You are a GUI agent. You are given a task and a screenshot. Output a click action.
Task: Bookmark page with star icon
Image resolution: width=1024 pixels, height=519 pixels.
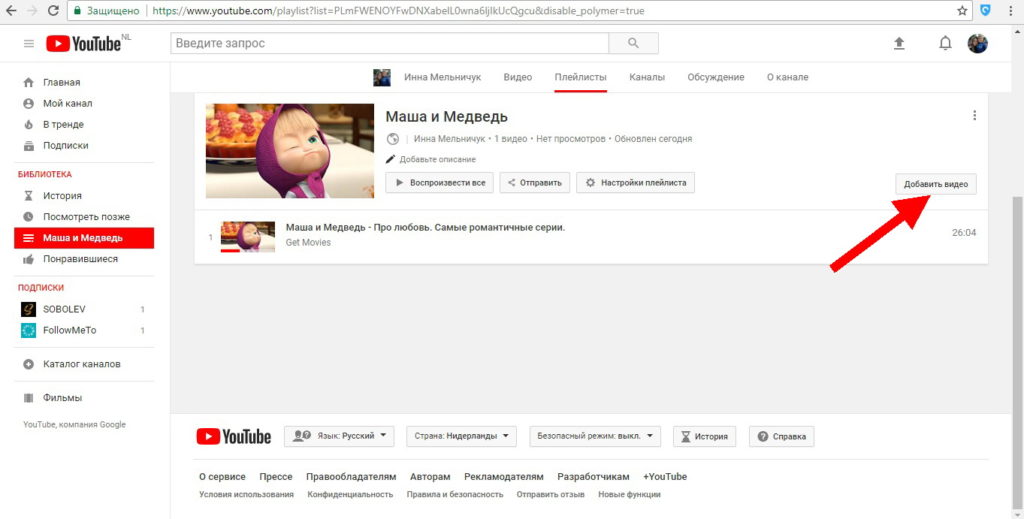(962, 10)
